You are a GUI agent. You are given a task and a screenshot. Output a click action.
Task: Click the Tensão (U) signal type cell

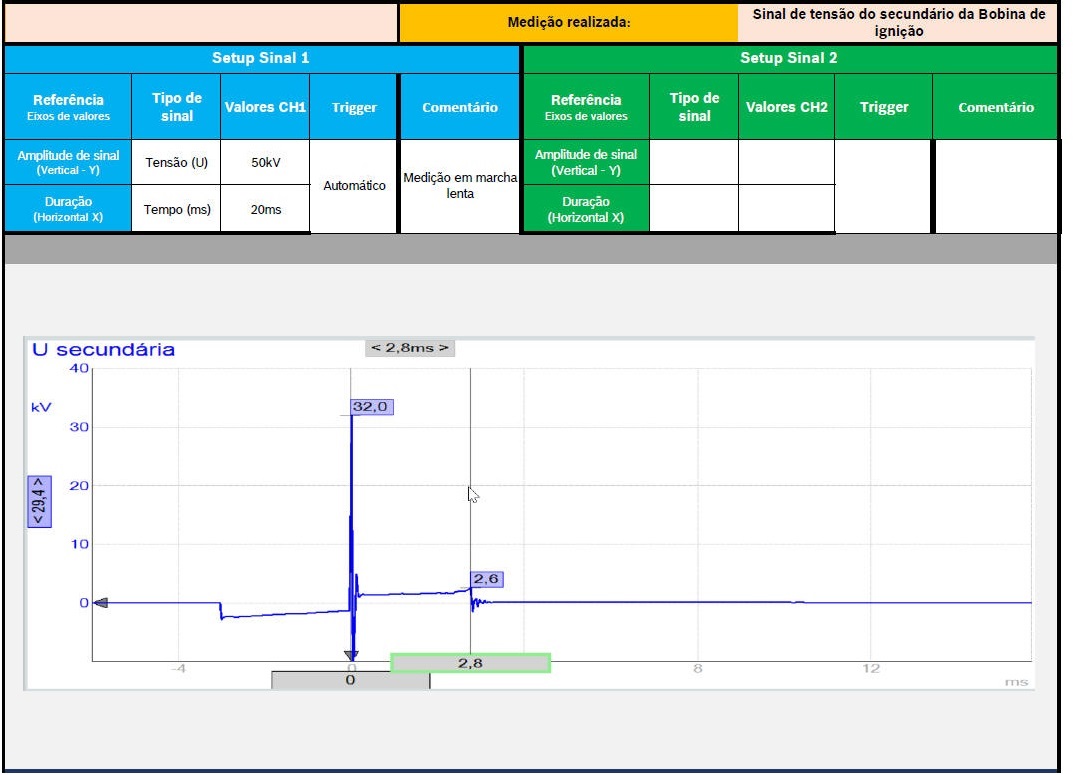pos(177,162)
